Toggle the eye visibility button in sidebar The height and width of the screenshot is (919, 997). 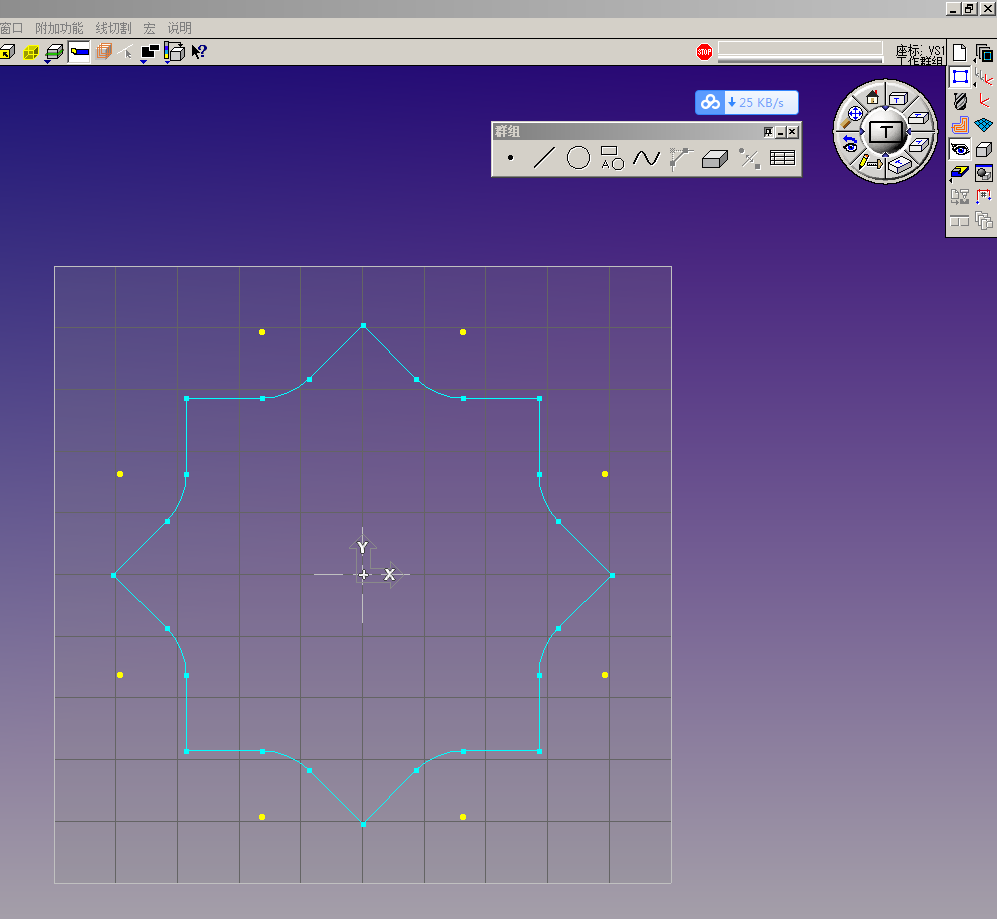coord(960,149)
